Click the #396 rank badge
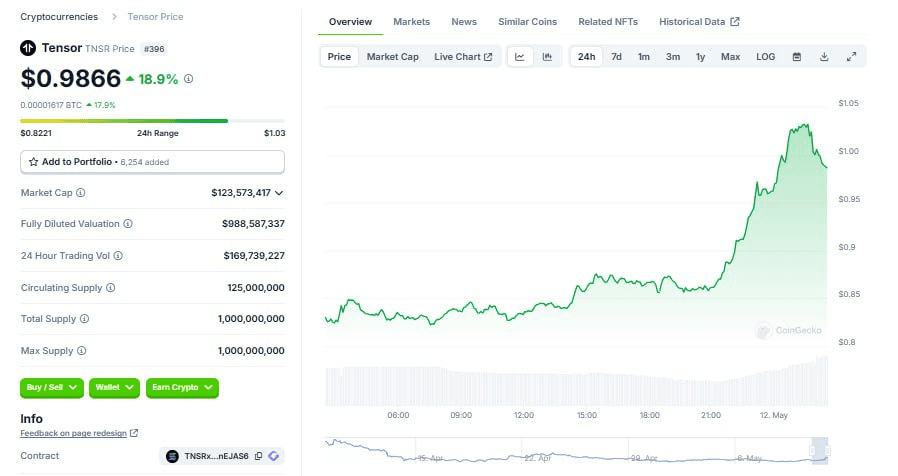The width and height of the screenshot is (898, 476). tap(154, 49)
